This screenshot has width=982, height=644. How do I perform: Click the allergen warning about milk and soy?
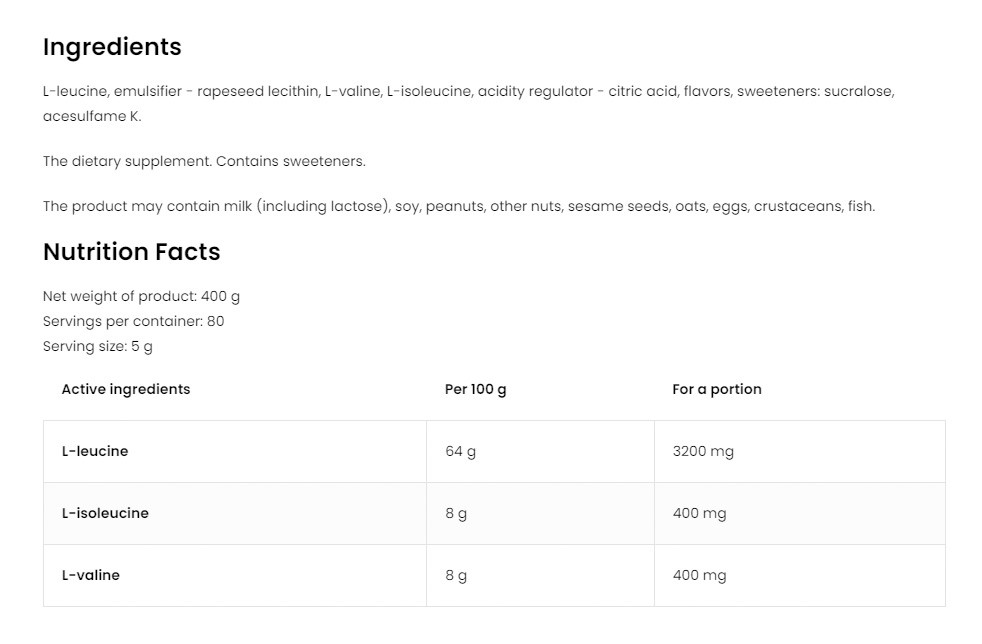point(458,207)
